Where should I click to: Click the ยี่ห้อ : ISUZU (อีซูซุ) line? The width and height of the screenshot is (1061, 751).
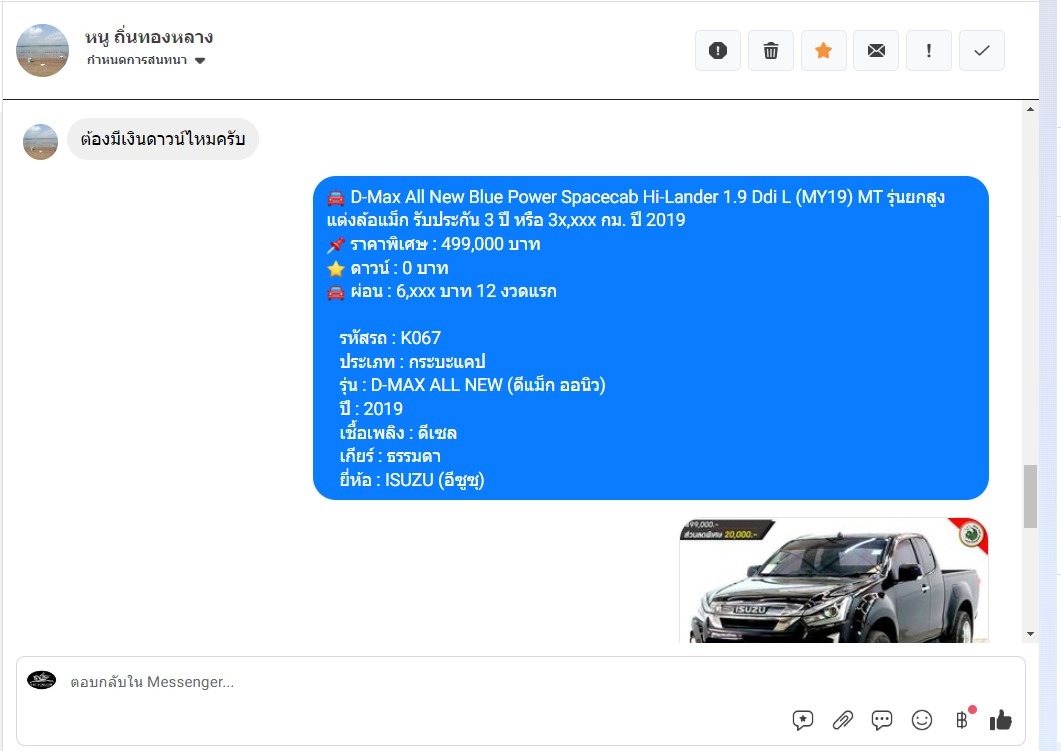411,480
